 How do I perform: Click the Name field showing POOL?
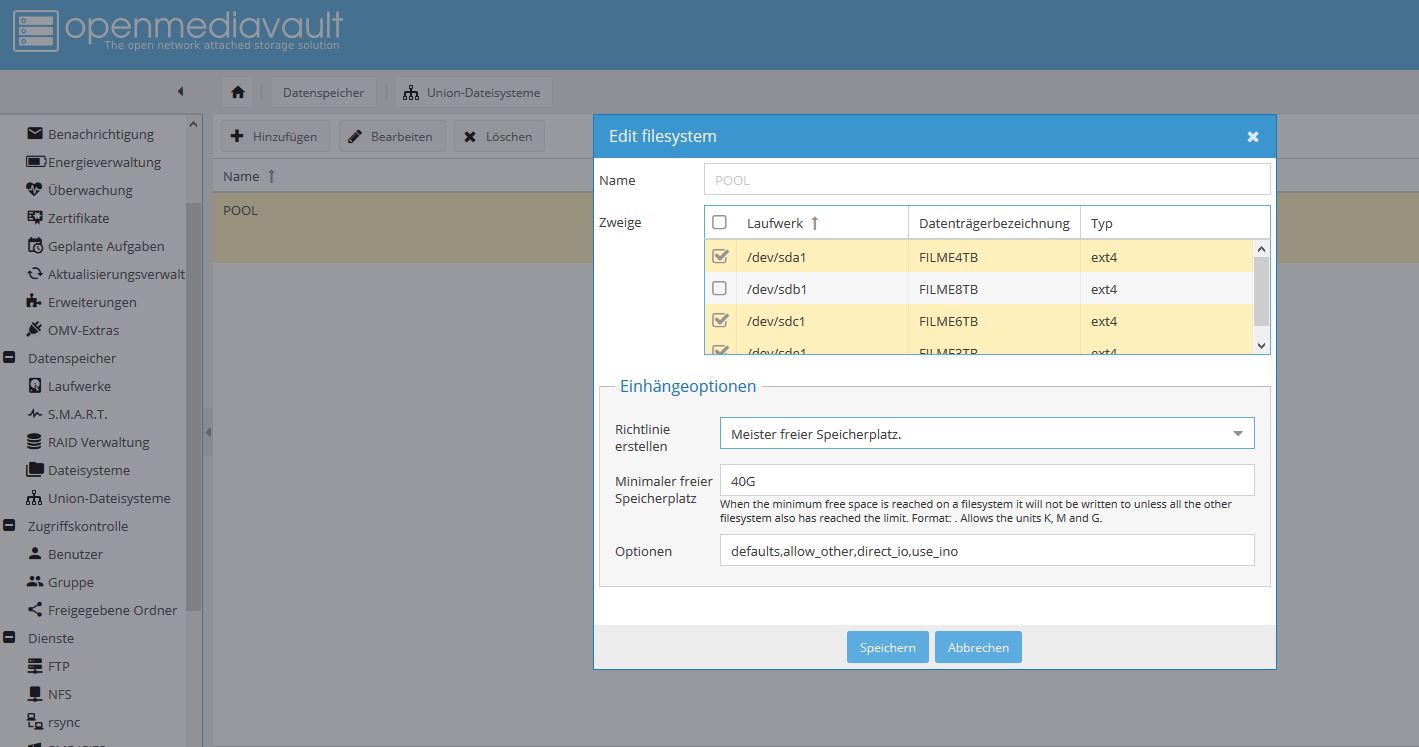click(987, 180)
